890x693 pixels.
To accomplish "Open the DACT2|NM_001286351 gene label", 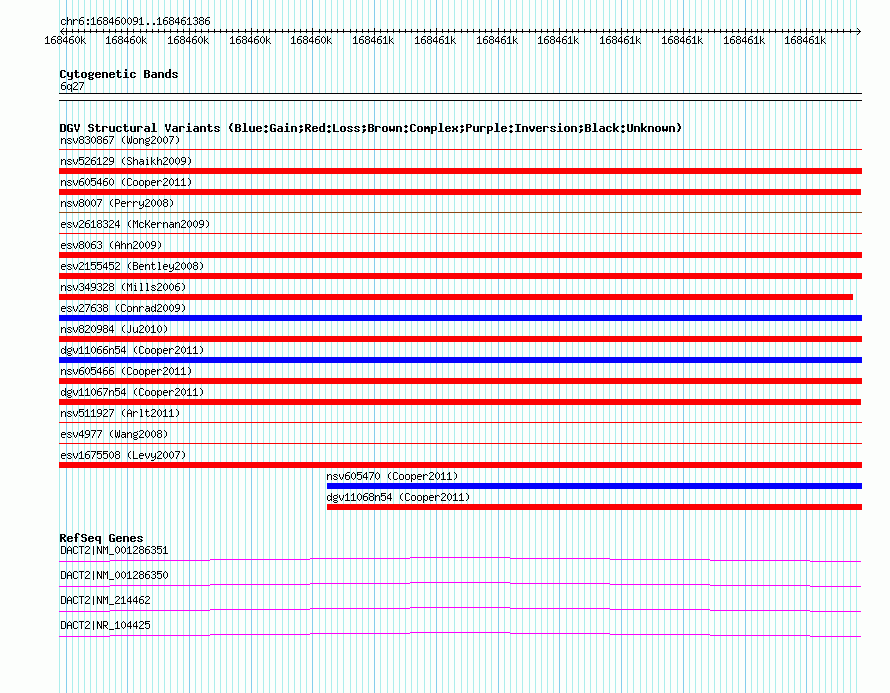I will (x=114, y=551).
